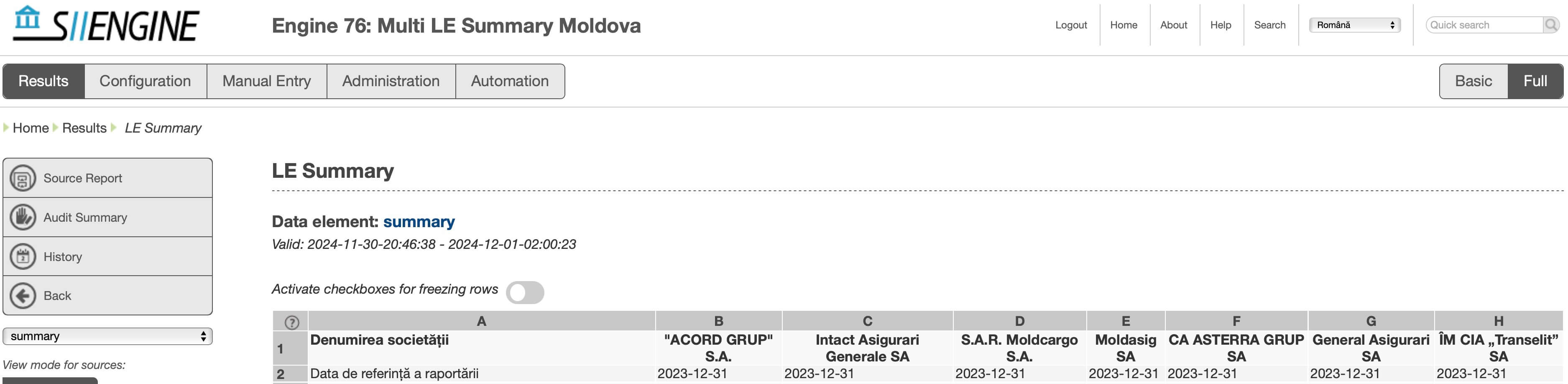Select column B header in table
The height and width of the screenshot is (384, 1568).
pos(718,321)
